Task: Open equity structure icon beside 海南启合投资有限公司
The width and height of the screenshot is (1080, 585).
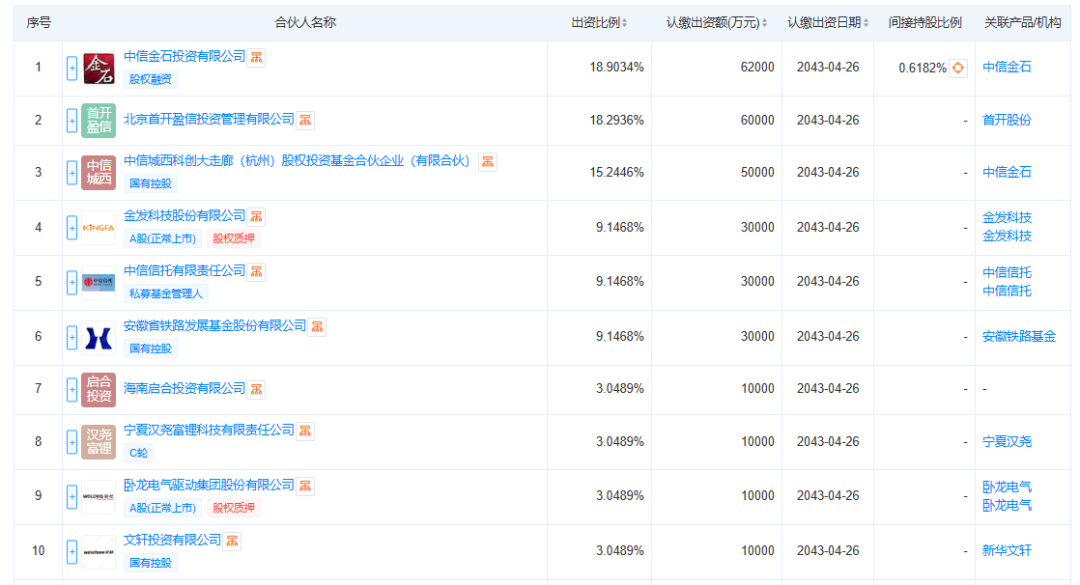Action: coord(256,389)
